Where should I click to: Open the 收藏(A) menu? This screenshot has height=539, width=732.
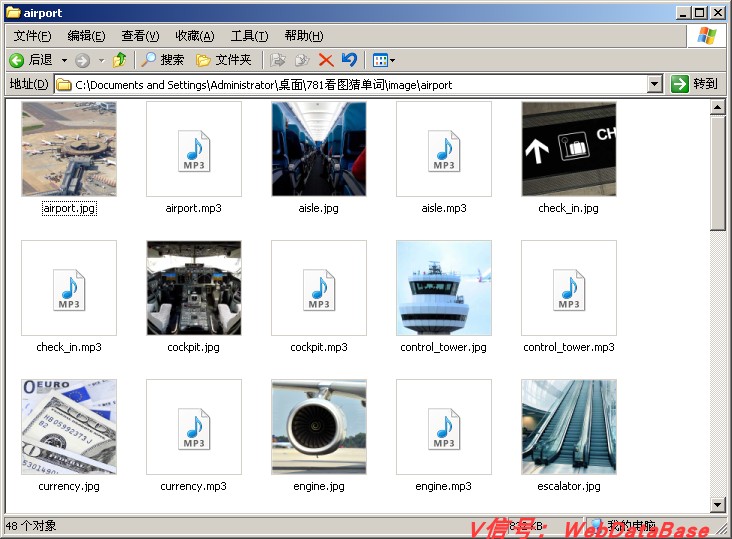click(195, 36)
